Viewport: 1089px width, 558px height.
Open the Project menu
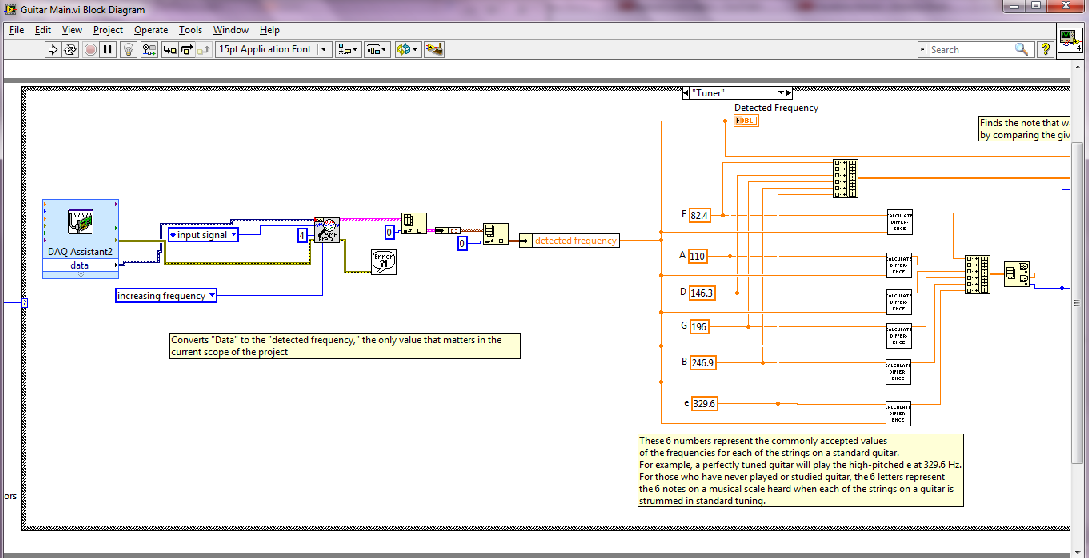coord(108,30)
